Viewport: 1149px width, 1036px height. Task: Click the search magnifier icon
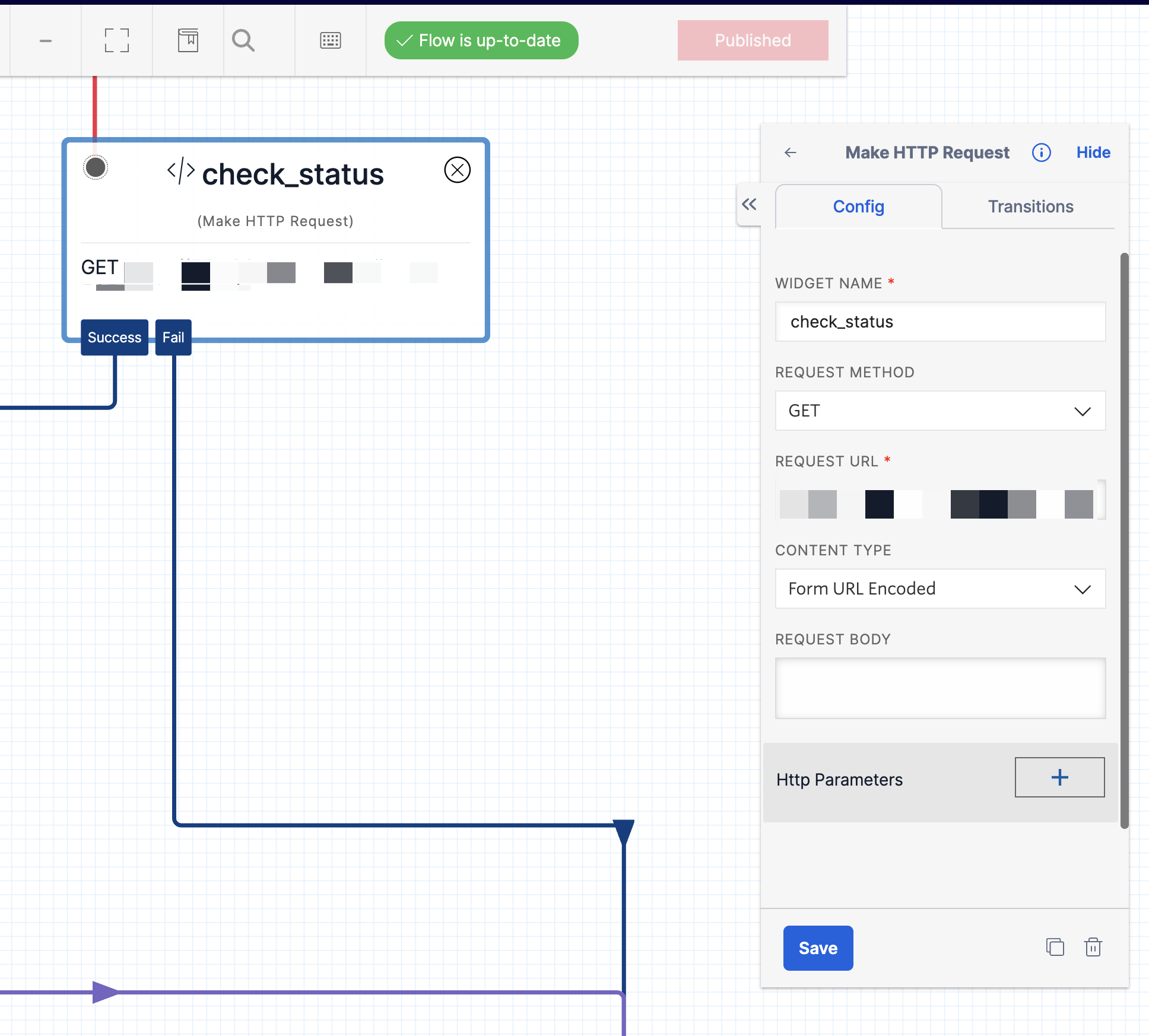click(x=243, y=41)
